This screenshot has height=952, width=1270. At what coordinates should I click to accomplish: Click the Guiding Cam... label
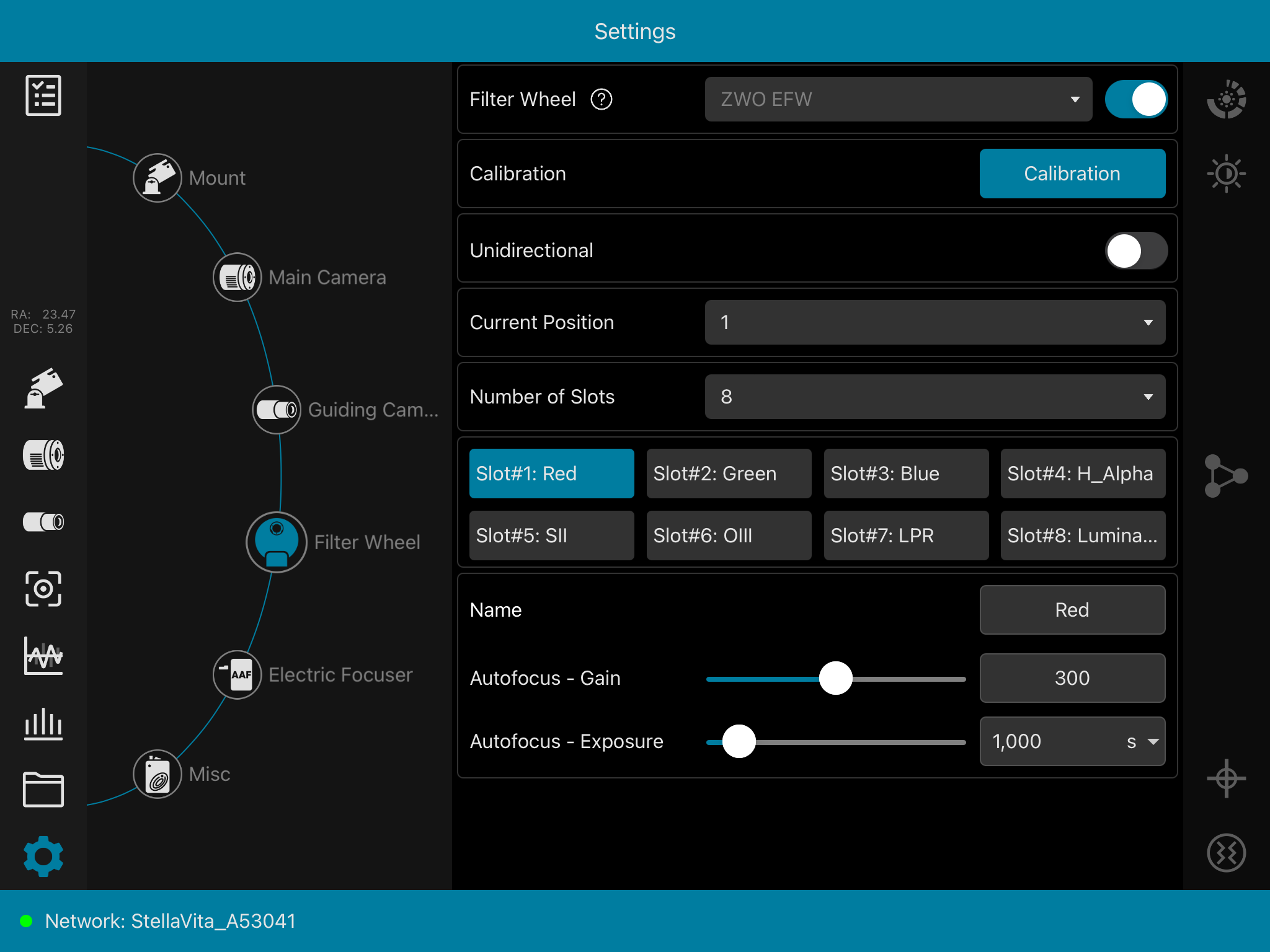373,410
